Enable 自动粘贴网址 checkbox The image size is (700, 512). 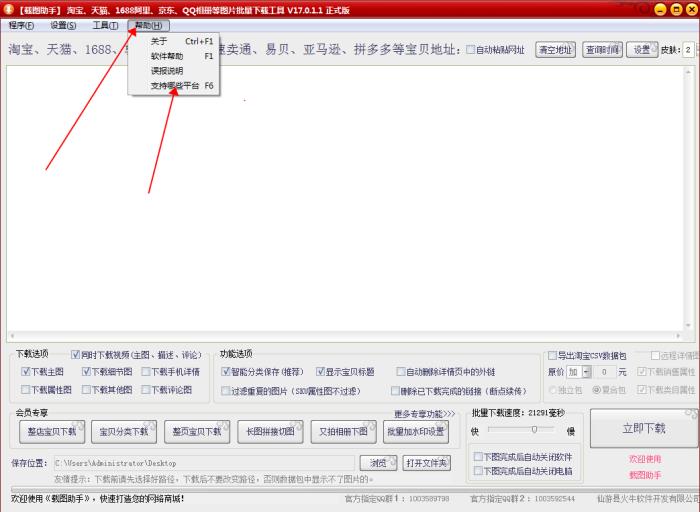[471, 50]
